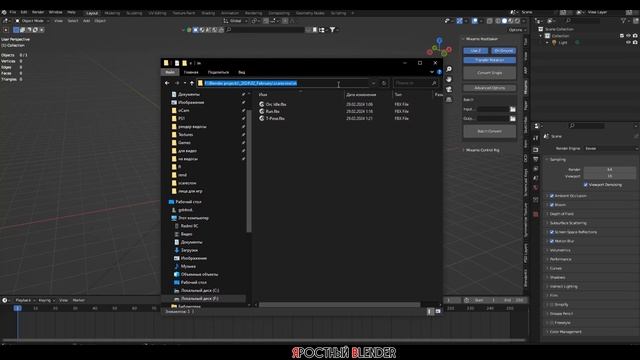
Task: Open the Object Mode dropdown
Action: point(32,21)
